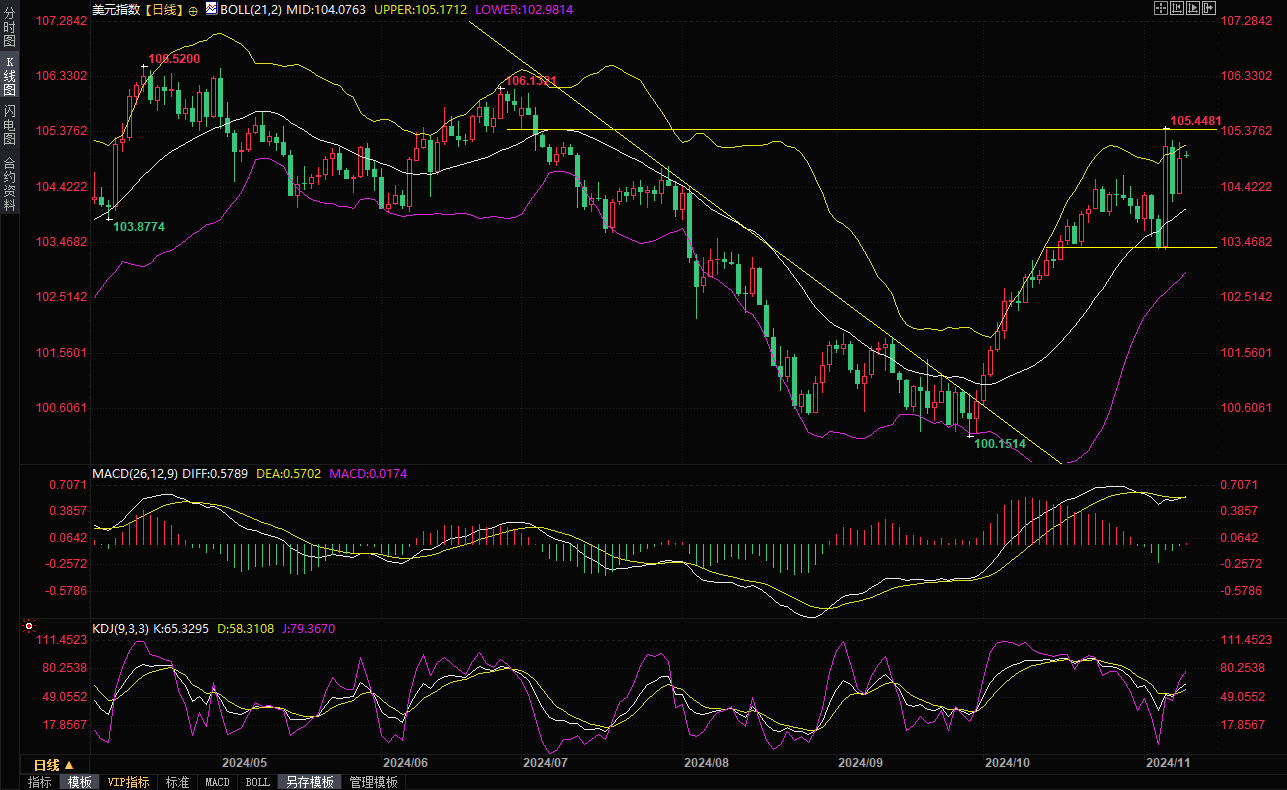Switch to 分时图 view in left sidebar

[9, 28]
